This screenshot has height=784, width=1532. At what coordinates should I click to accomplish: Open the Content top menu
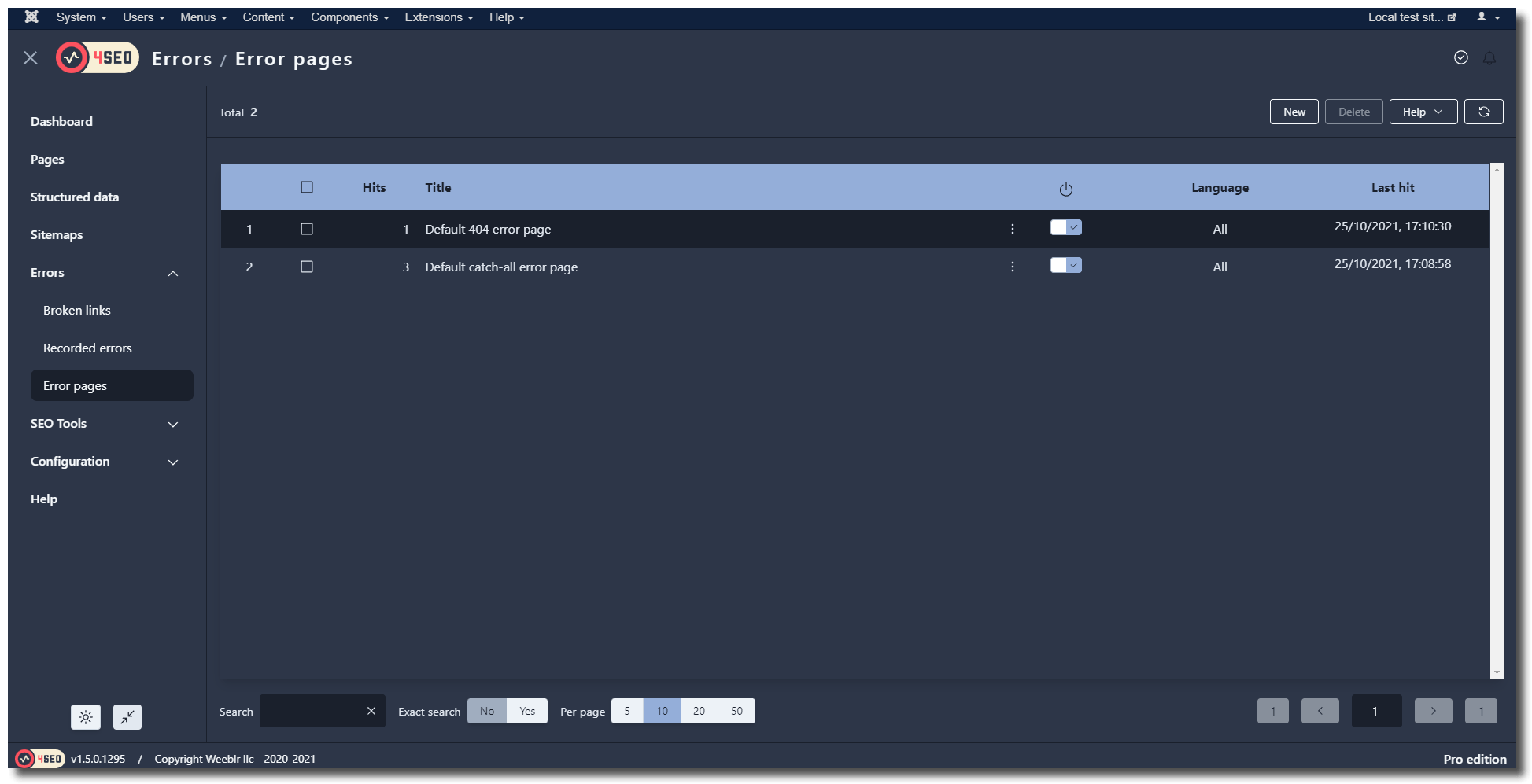(268, 17)
